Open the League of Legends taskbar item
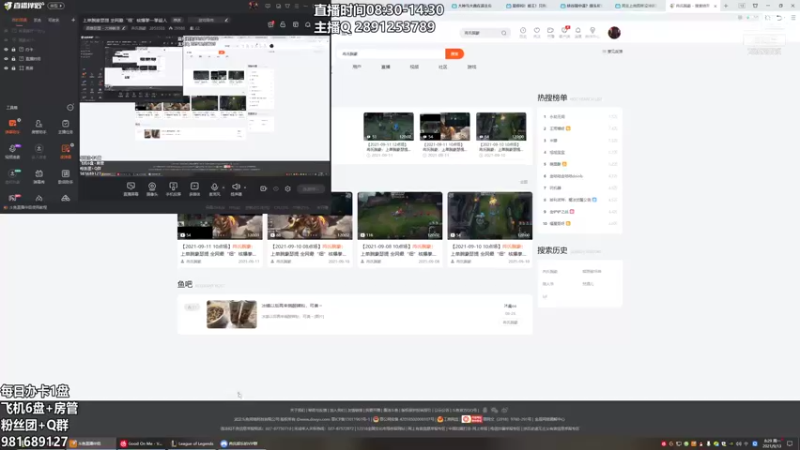Image resolution: width=800 pixels, height=450 pixels. click(x=192, y=444)
